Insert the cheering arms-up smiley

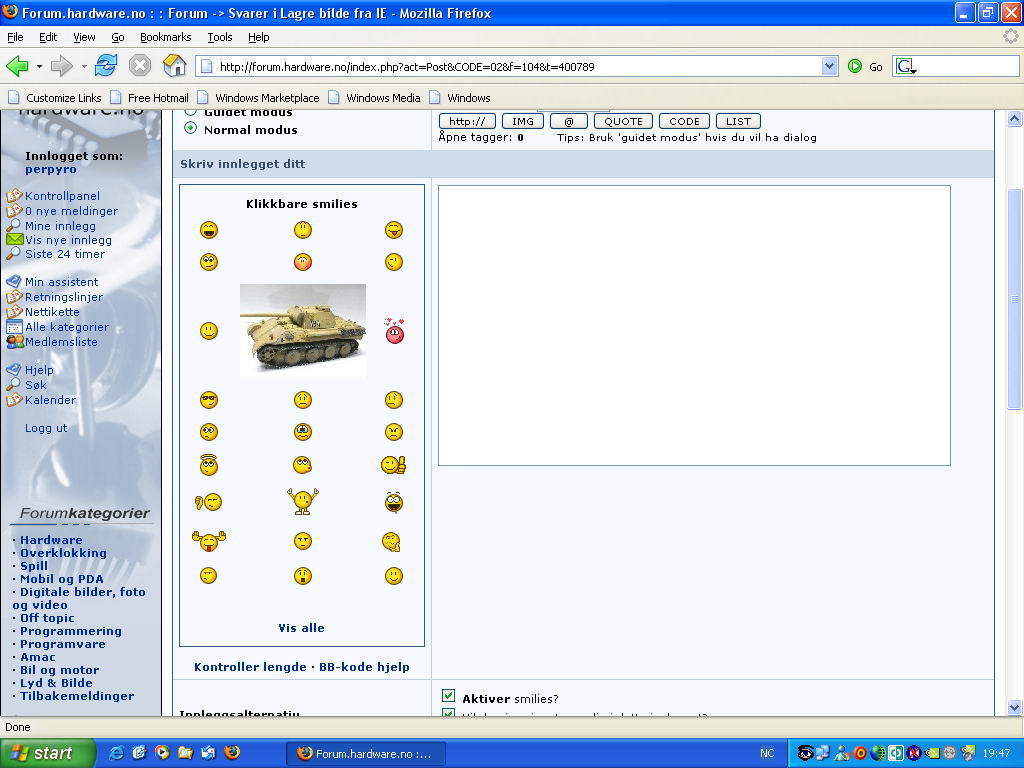coord(302,501)
